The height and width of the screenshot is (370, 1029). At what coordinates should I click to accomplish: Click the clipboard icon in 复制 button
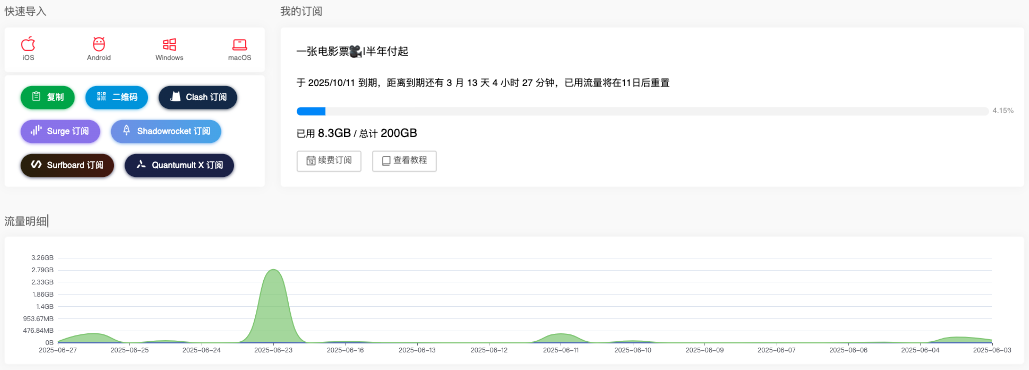coord(36,97)
